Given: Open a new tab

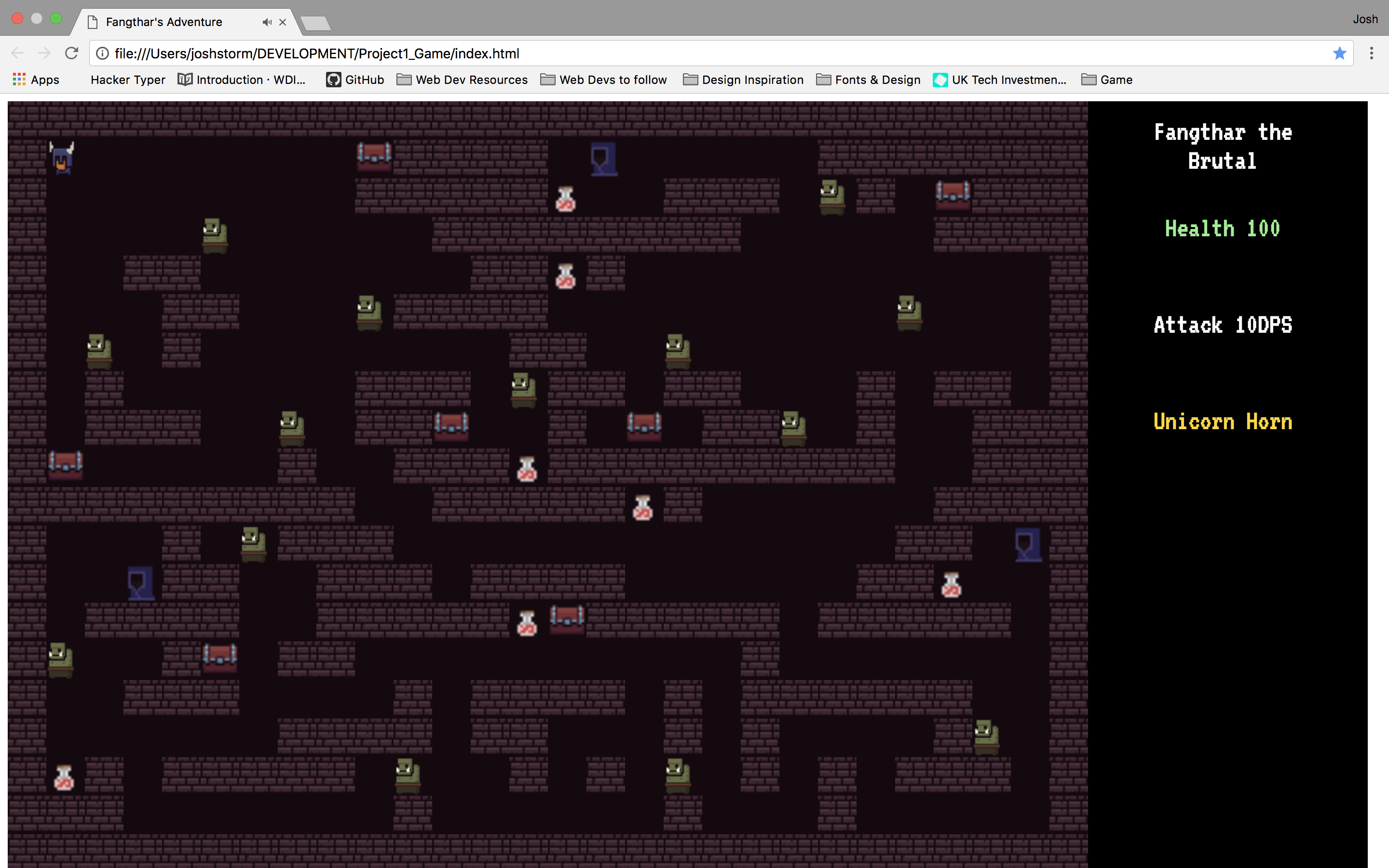Looking at the screenshot, I should click(x=315, y=24).
